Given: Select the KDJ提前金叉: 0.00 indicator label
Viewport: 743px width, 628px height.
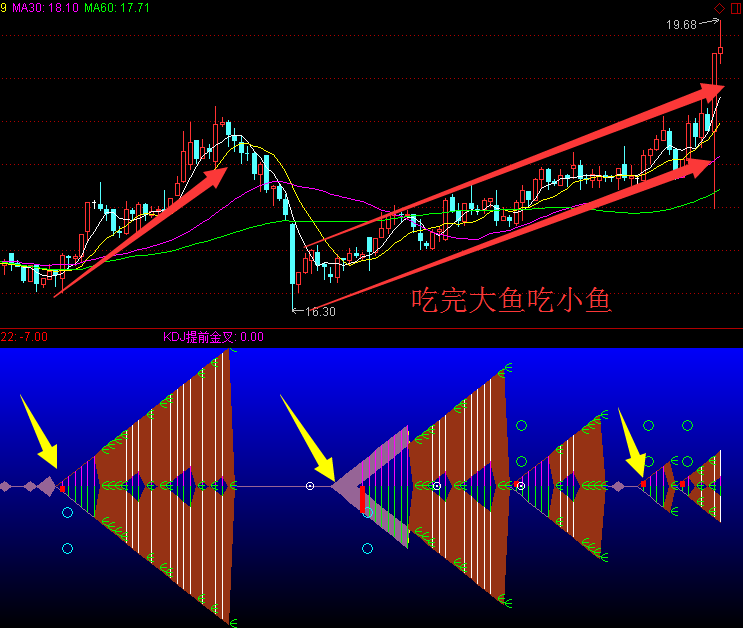Looking at the screenshot, I should (213, 337).
